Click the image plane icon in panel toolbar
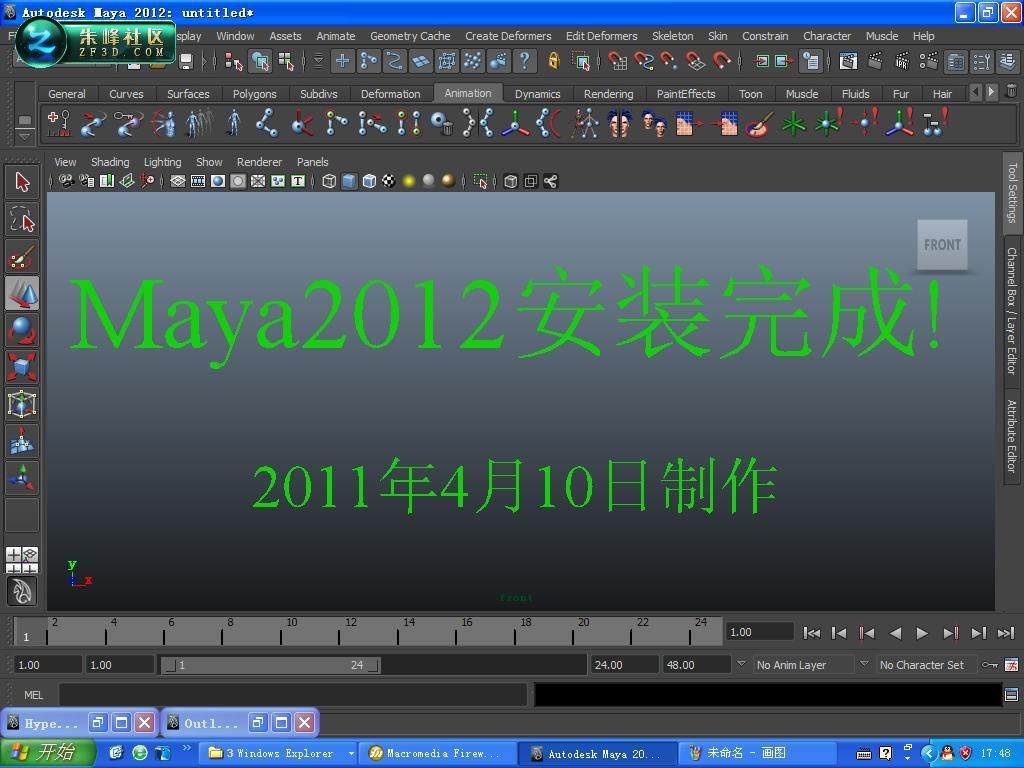 [x=127, y=181]
